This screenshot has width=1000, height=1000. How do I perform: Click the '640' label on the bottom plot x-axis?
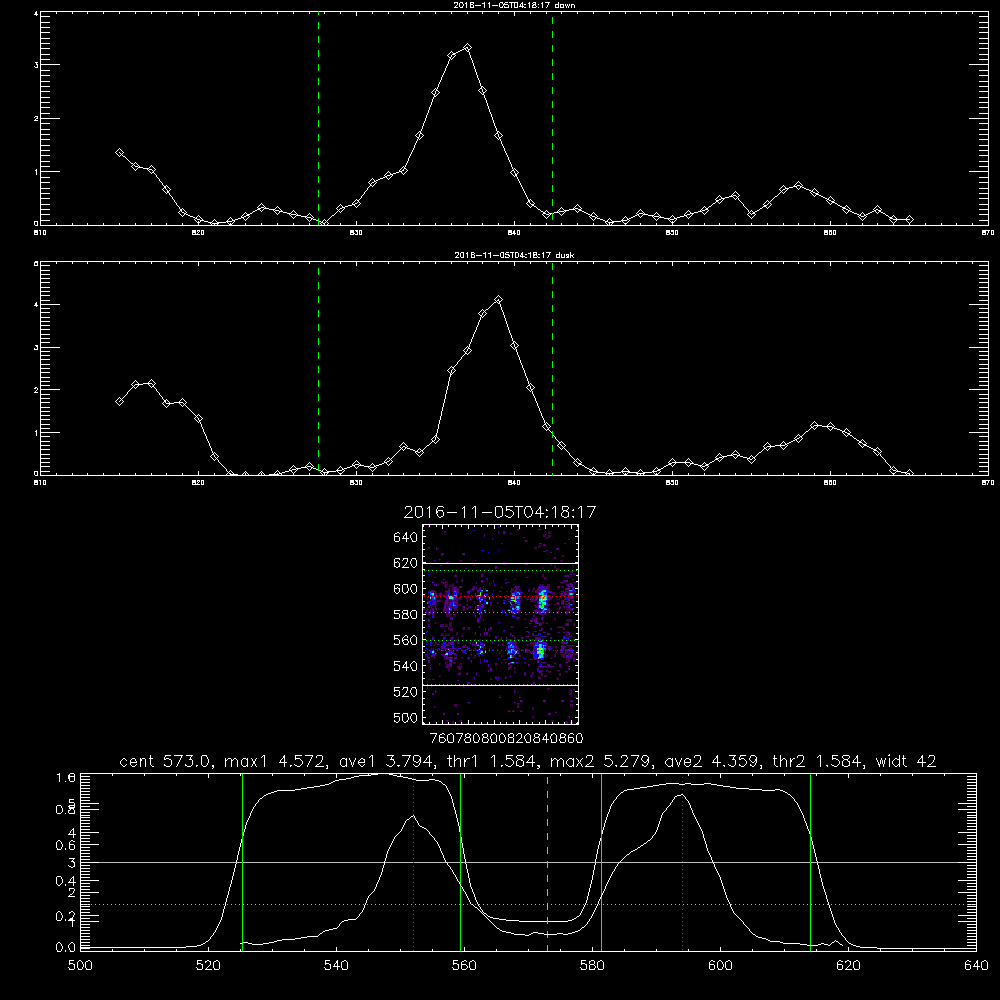point(976,966)
